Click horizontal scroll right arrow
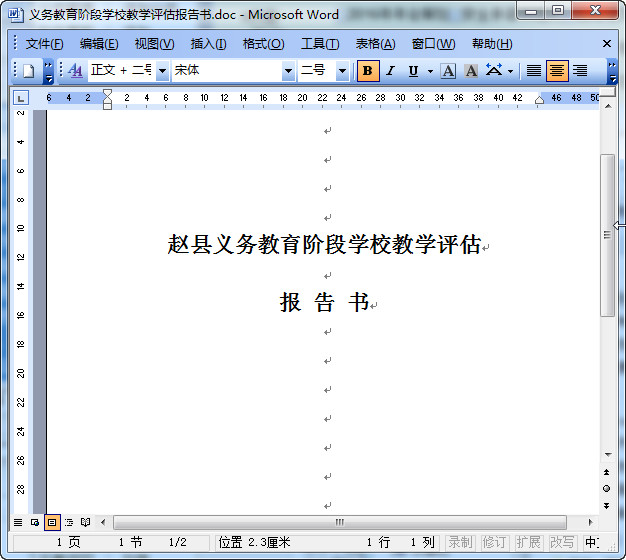 [x=590, y=522]
